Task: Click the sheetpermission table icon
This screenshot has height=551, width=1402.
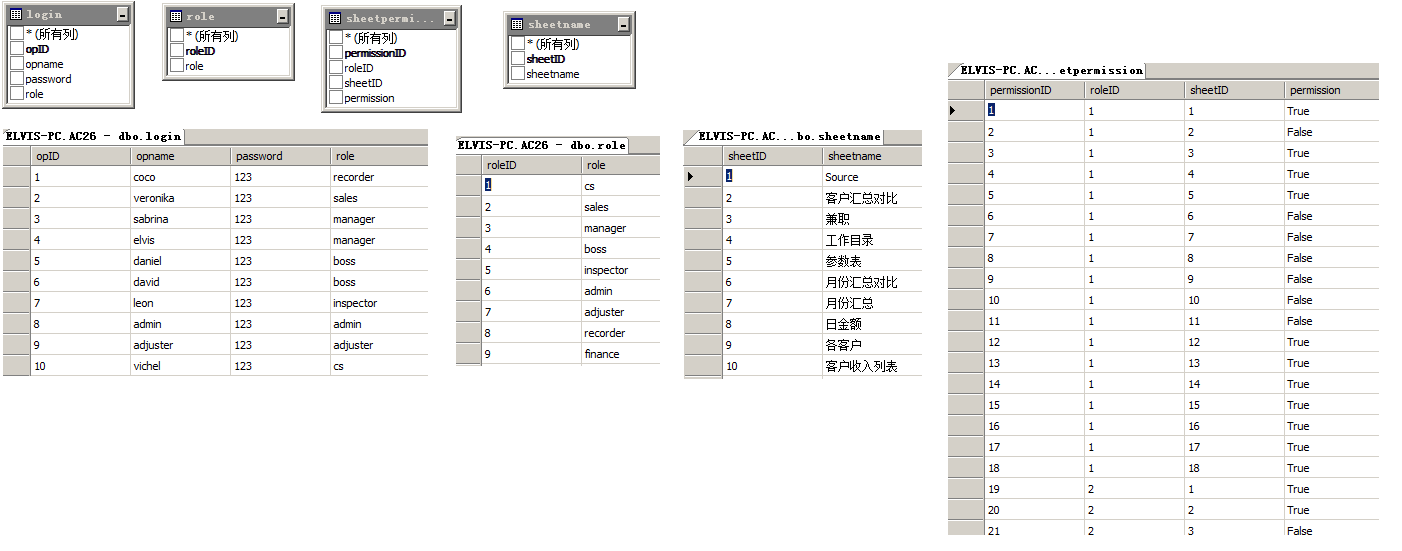Action: 336,19
